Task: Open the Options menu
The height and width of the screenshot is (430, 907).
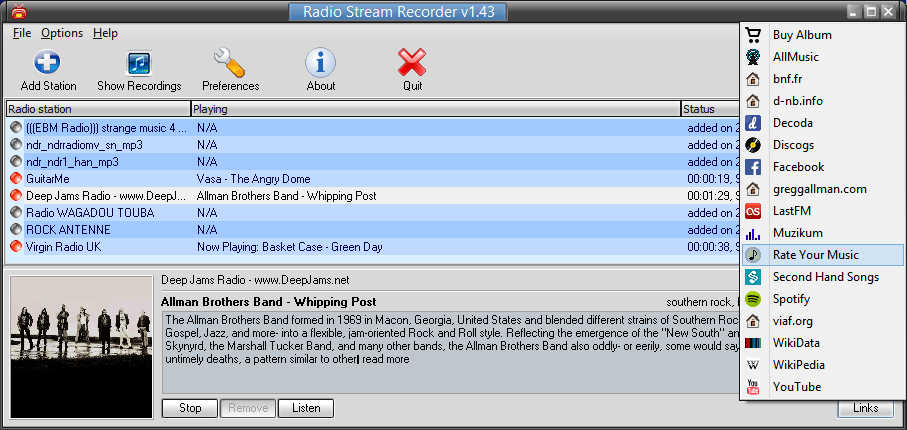Action: point(62,33)
